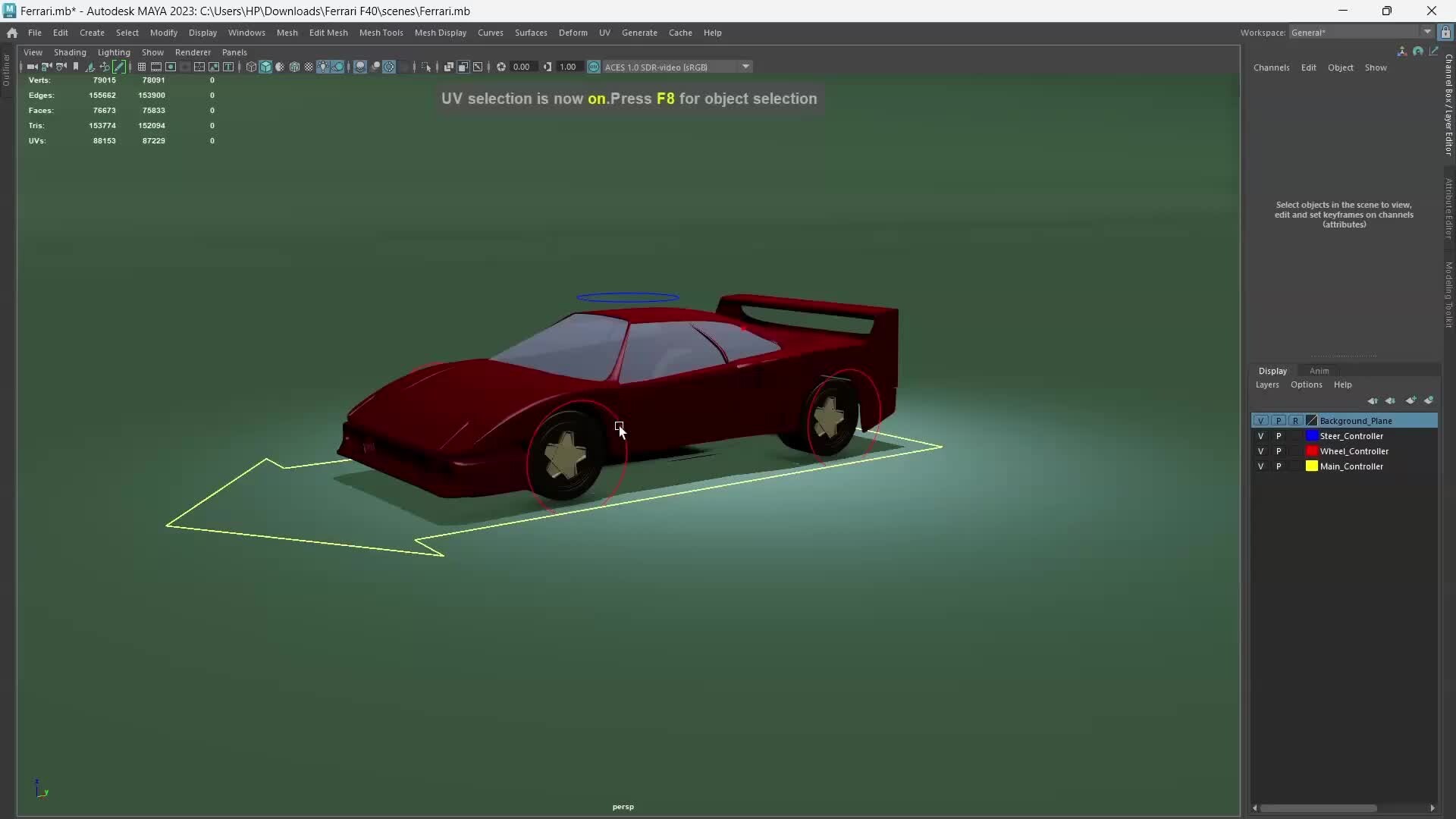The width and height of the screenshot is (1456, 819).
Task: Open the Mesh Display menu
Action: click(x=440, y=33)
